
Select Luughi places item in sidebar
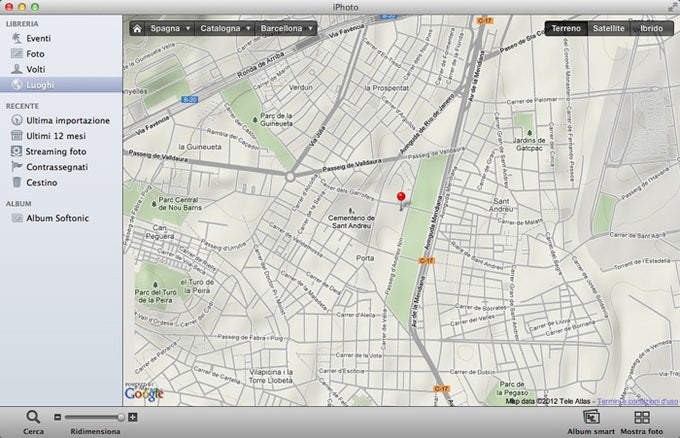tap(61, 85)
